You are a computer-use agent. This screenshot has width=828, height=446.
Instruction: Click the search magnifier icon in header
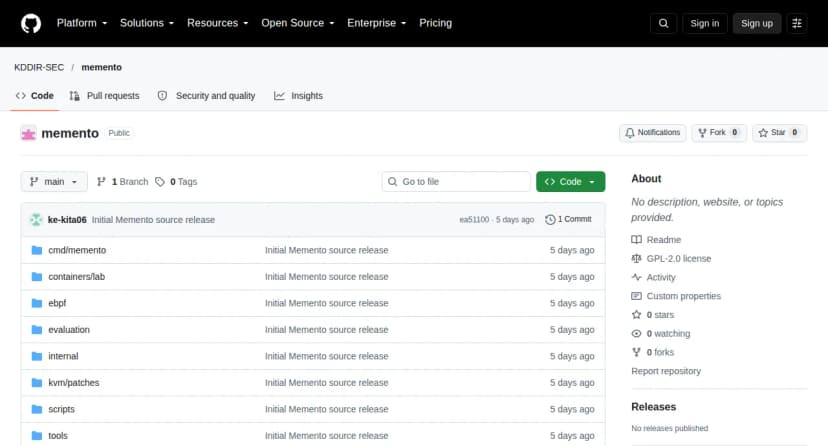663,23
